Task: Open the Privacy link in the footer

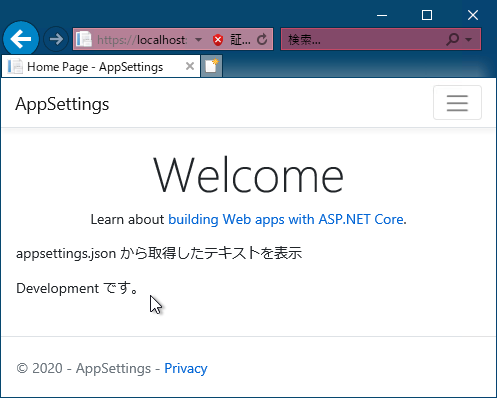Action: point(186,368)
